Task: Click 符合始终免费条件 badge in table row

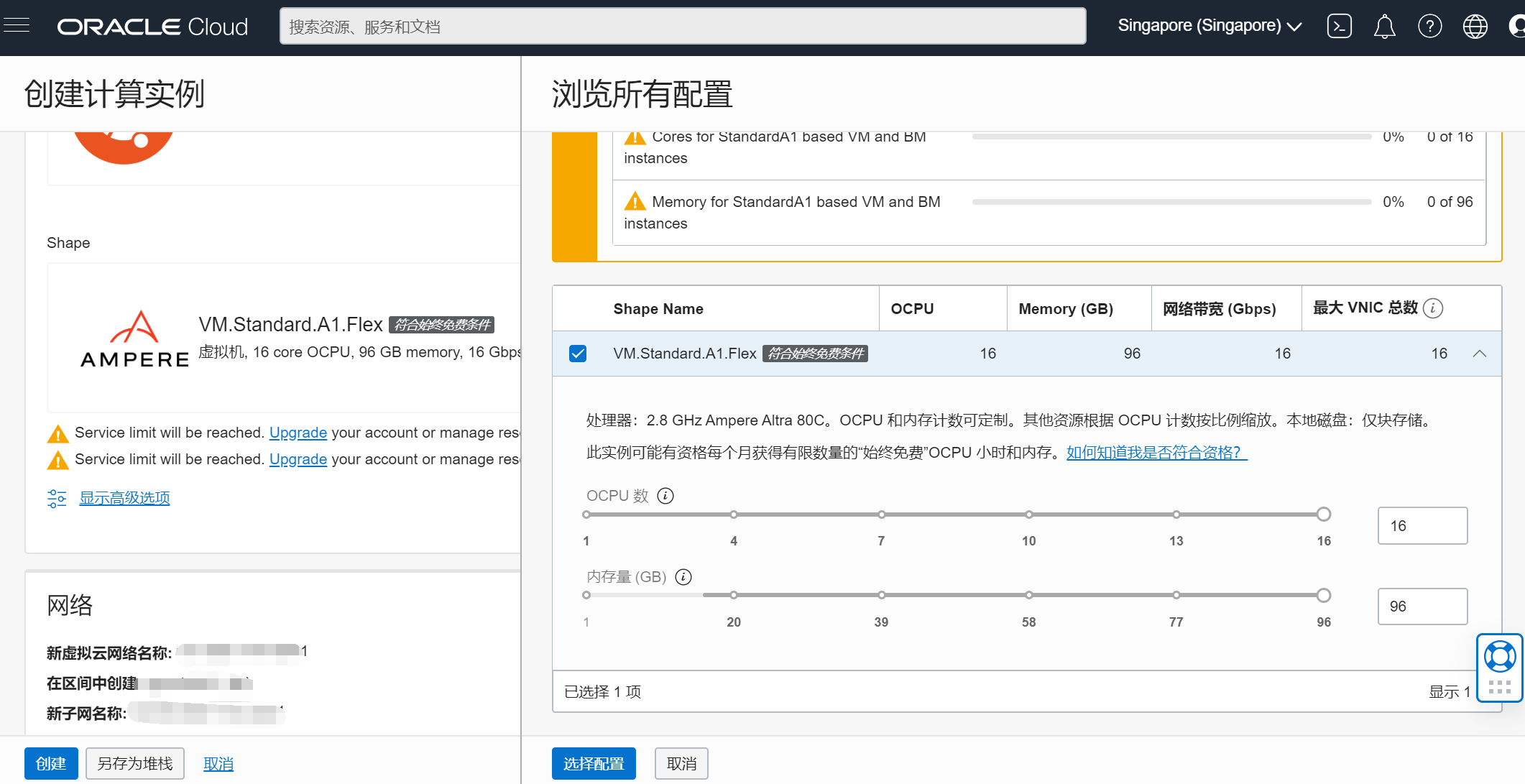Action: coord(815,354)
